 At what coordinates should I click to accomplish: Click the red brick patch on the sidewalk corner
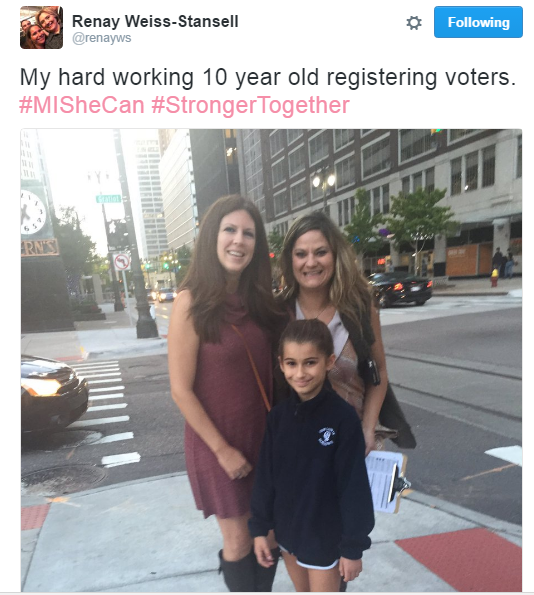coord(460,559)
